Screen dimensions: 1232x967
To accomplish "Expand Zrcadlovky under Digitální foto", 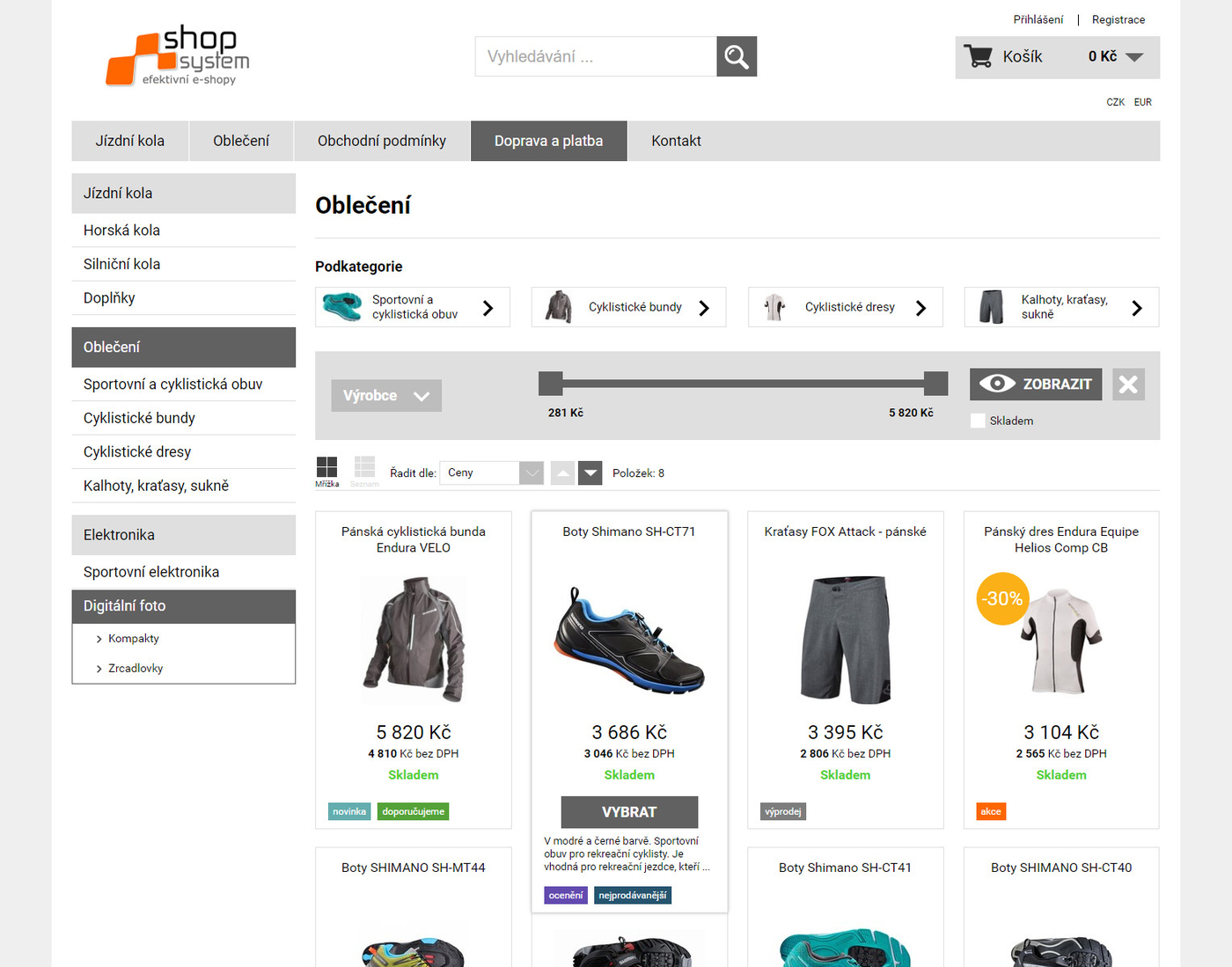I will click(x=136, y=669).
